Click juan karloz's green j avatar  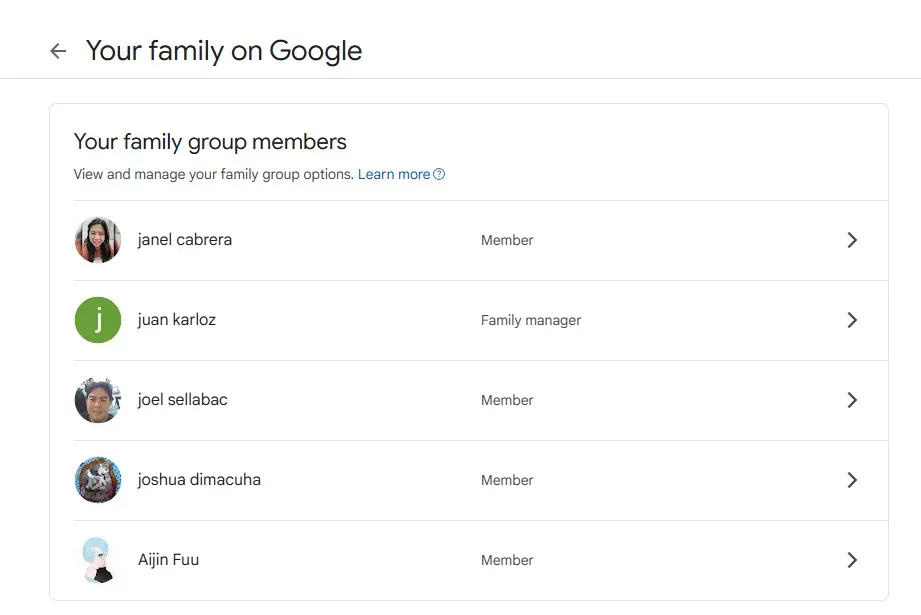click(98, 320)
